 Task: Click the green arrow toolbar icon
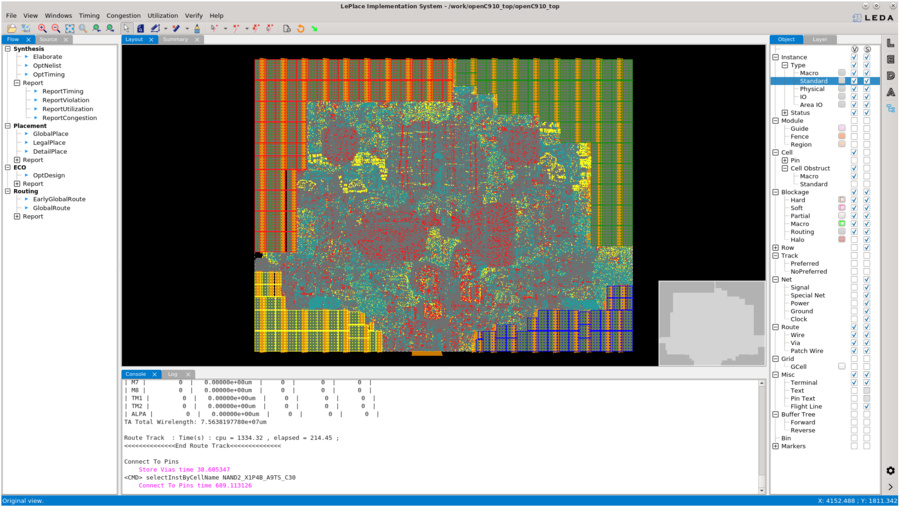(314, 28)
